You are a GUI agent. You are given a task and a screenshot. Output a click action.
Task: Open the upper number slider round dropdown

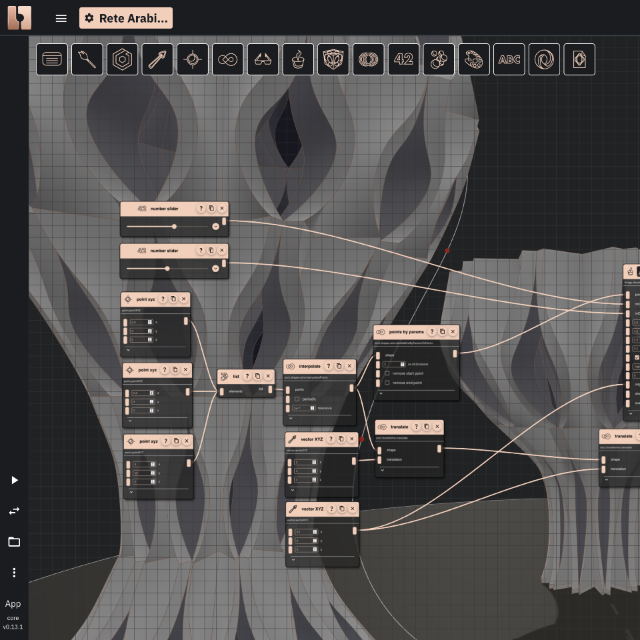[216, 227]
